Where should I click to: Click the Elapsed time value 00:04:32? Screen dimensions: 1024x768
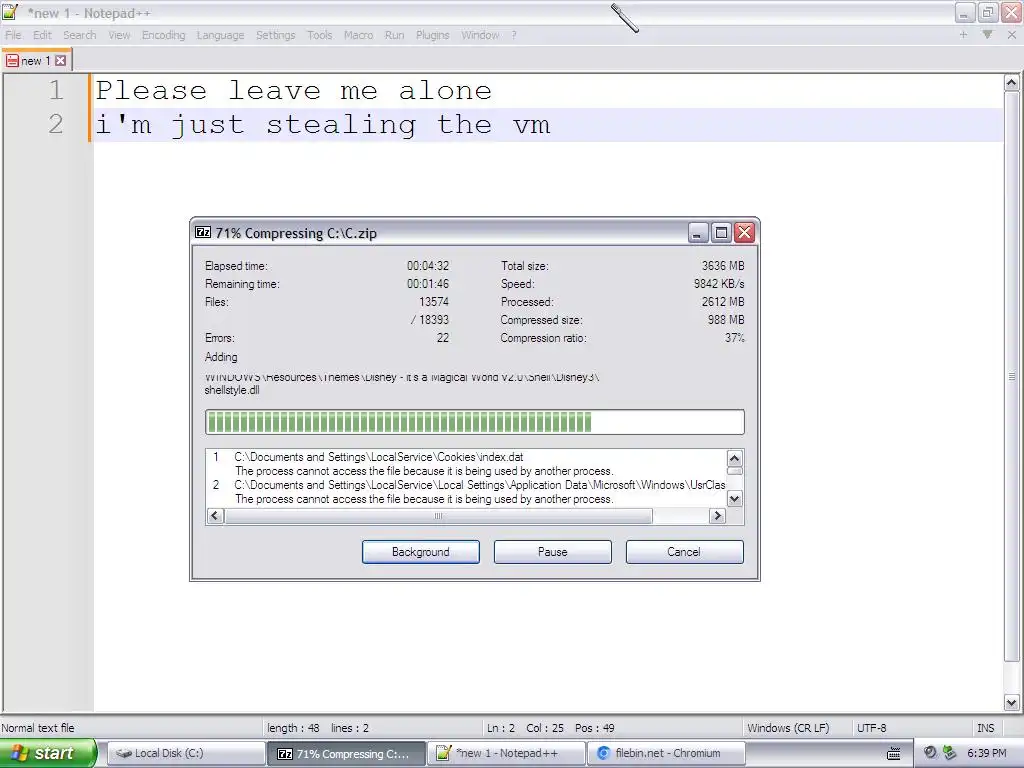click(428, 266)
